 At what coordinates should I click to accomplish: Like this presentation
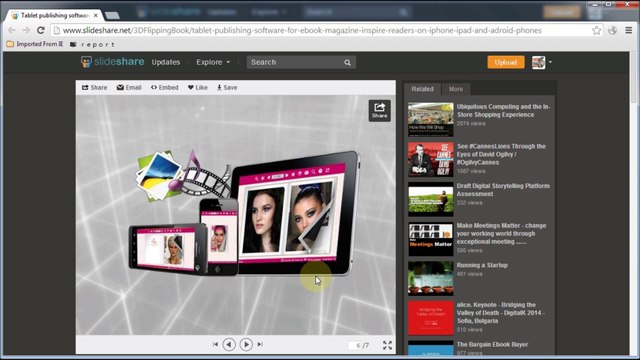[198, 87]
